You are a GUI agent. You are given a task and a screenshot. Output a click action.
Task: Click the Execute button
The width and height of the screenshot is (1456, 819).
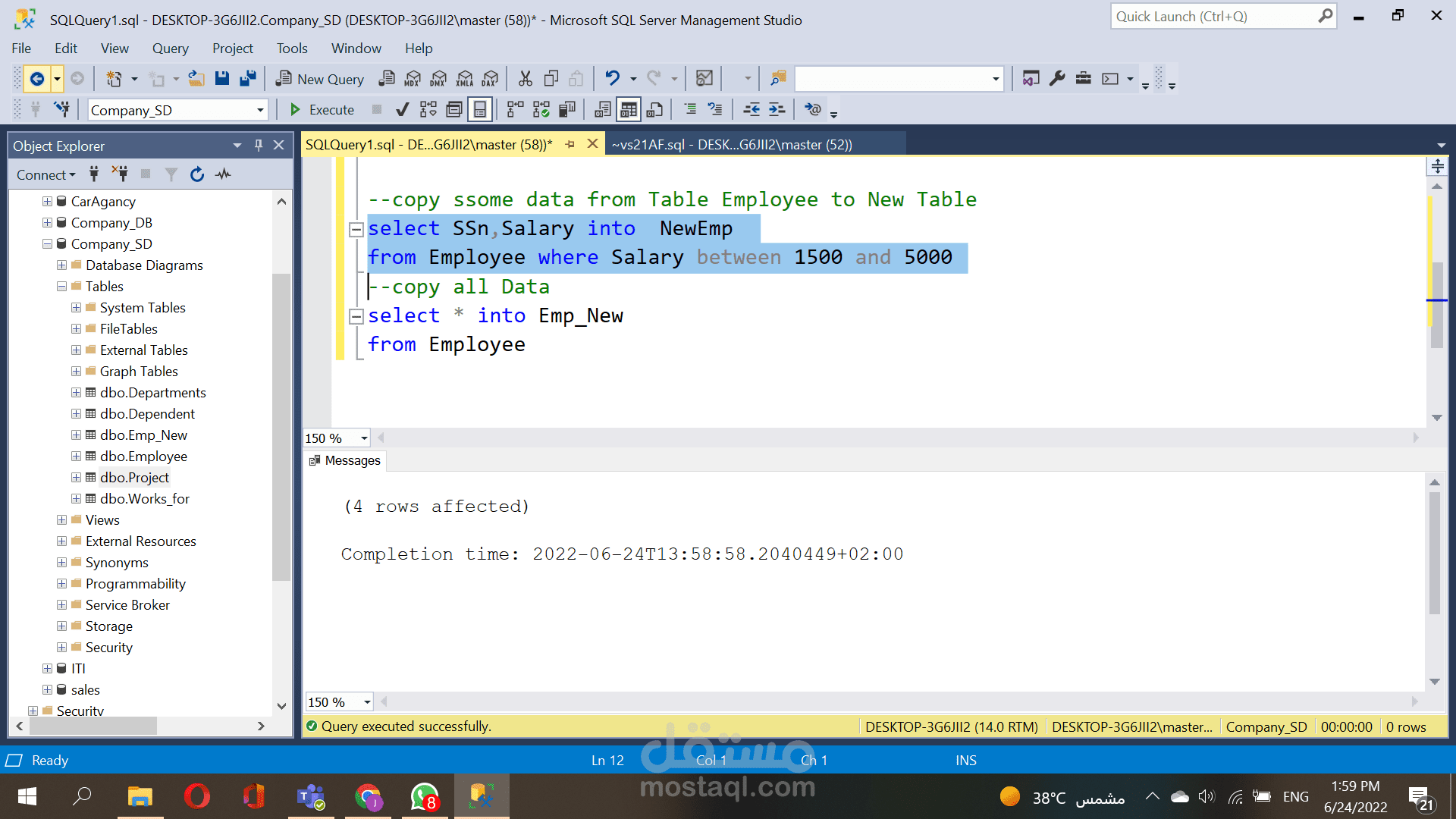tap(322, 110)
